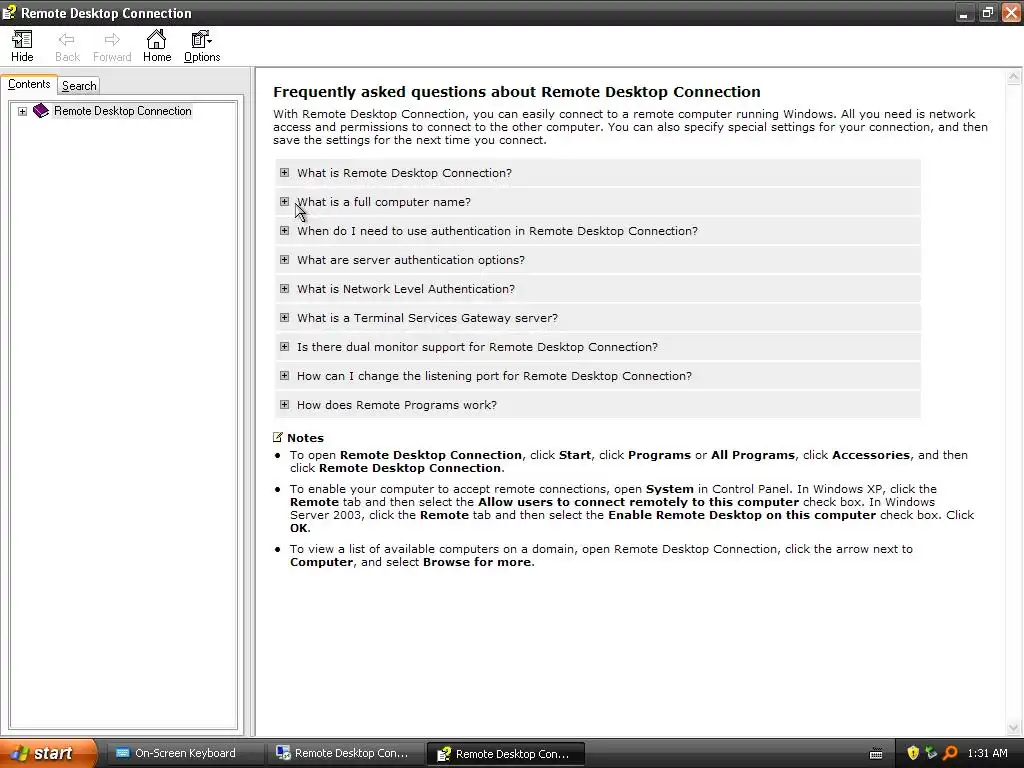This screenshot has height=768, width=1024.
Task: Click the magnifier tray icon
Action: point(950,753)
